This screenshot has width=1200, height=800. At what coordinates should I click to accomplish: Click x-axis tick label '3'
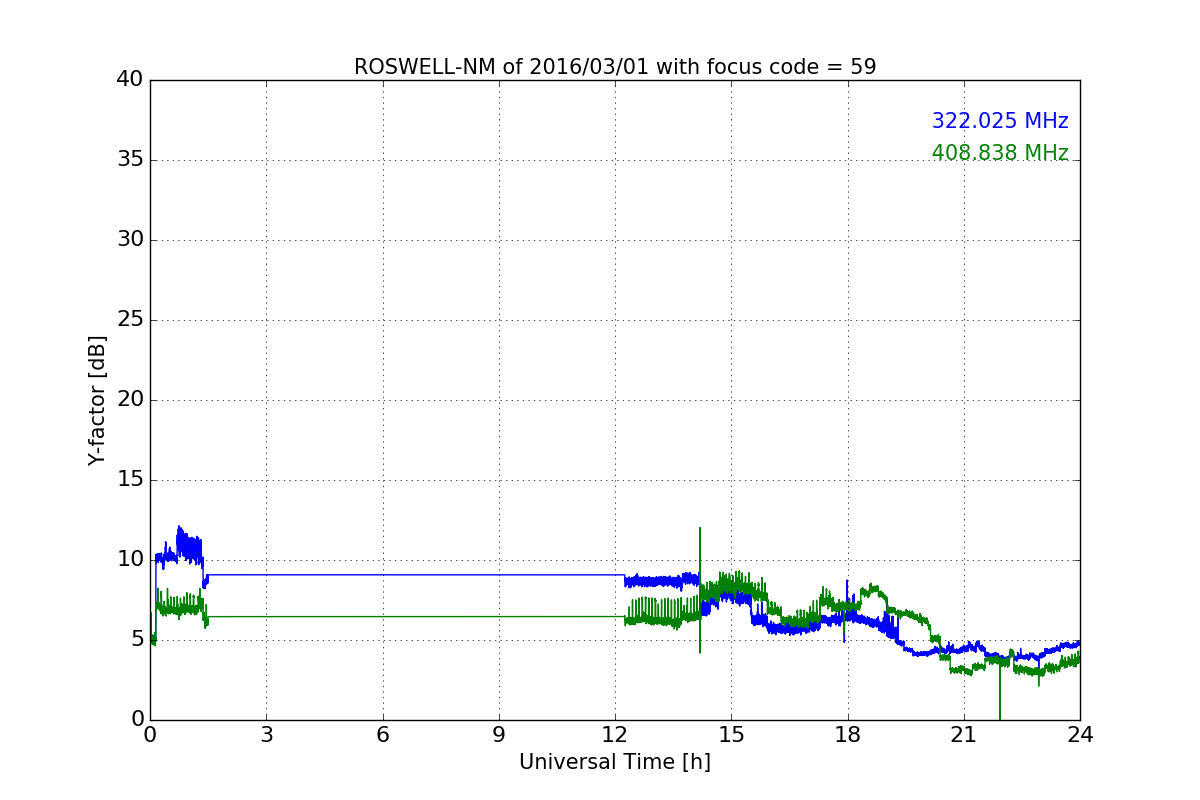click(266, 735)
